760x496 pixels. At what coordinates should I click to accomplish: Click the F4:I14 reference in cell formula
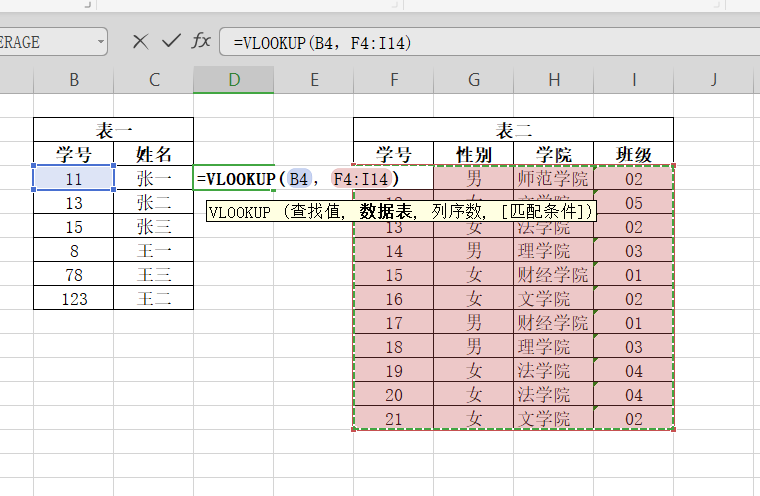click(361, 179)
